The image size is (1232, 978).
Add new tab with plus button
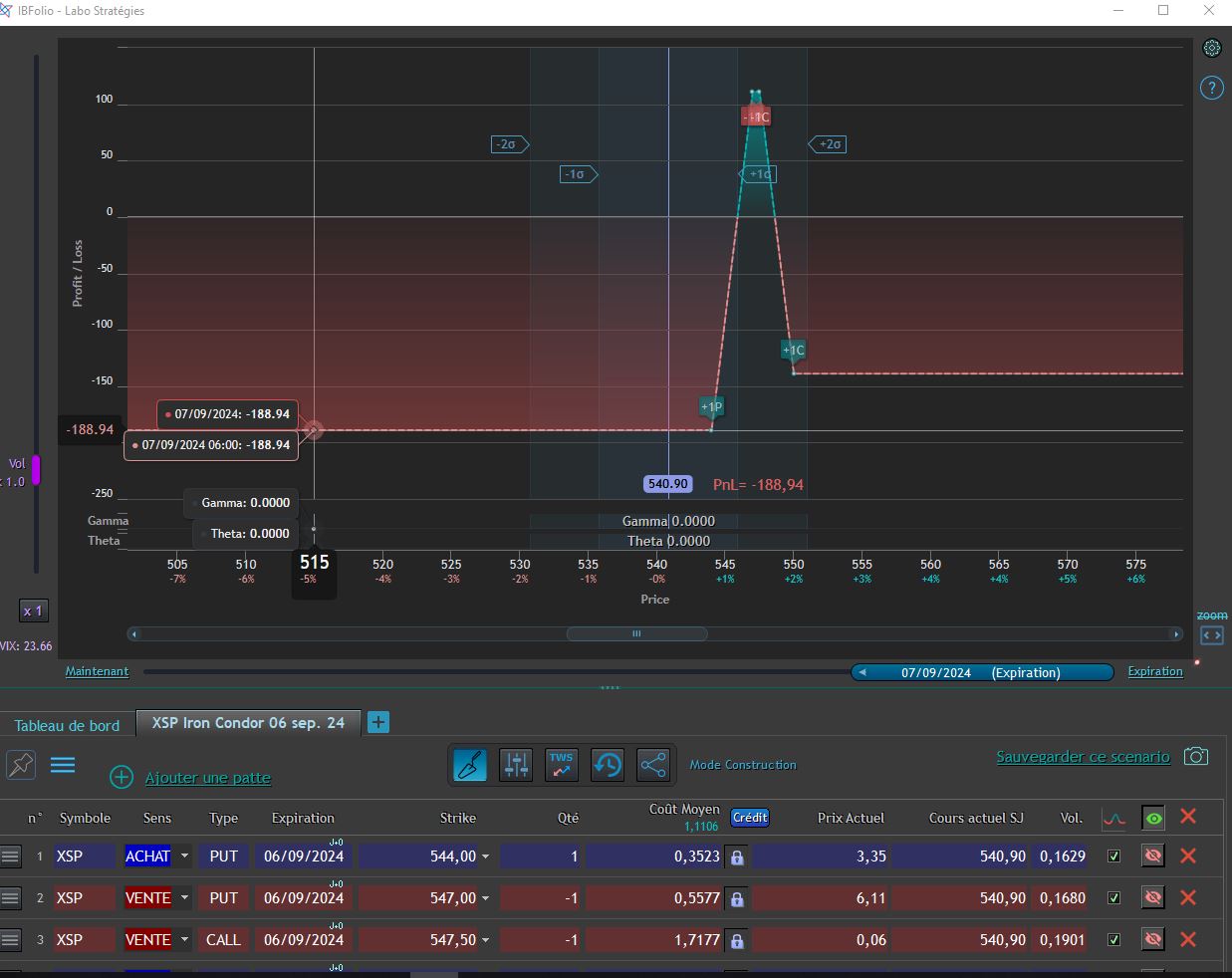coord(378,723)
